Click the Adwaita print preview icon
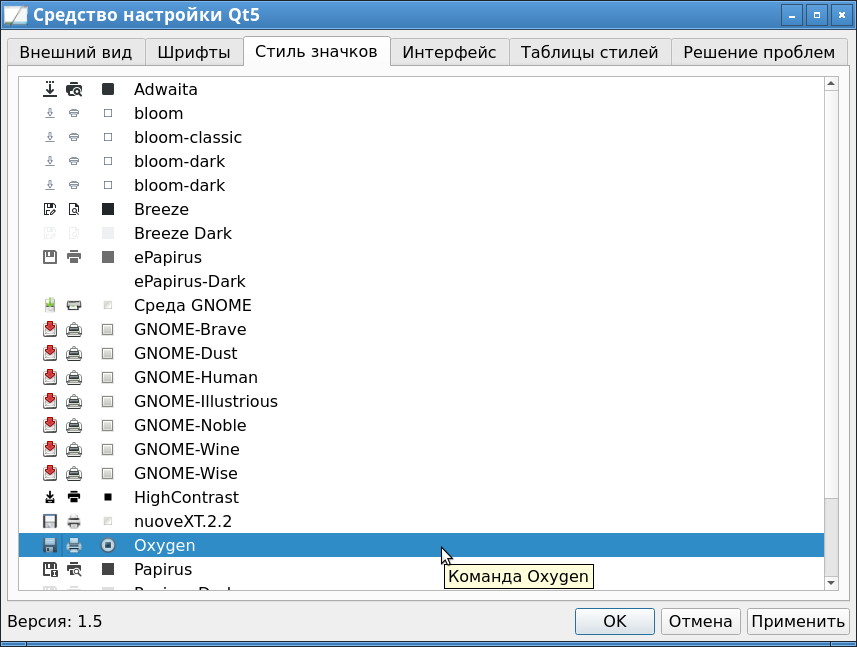This screenshot has height=647, width=857. pyautogui.click(x=74, y=89)
